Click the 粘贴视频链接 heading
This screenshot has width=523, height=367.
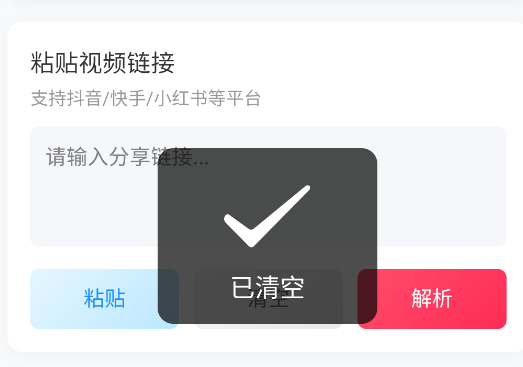(102, 63)
